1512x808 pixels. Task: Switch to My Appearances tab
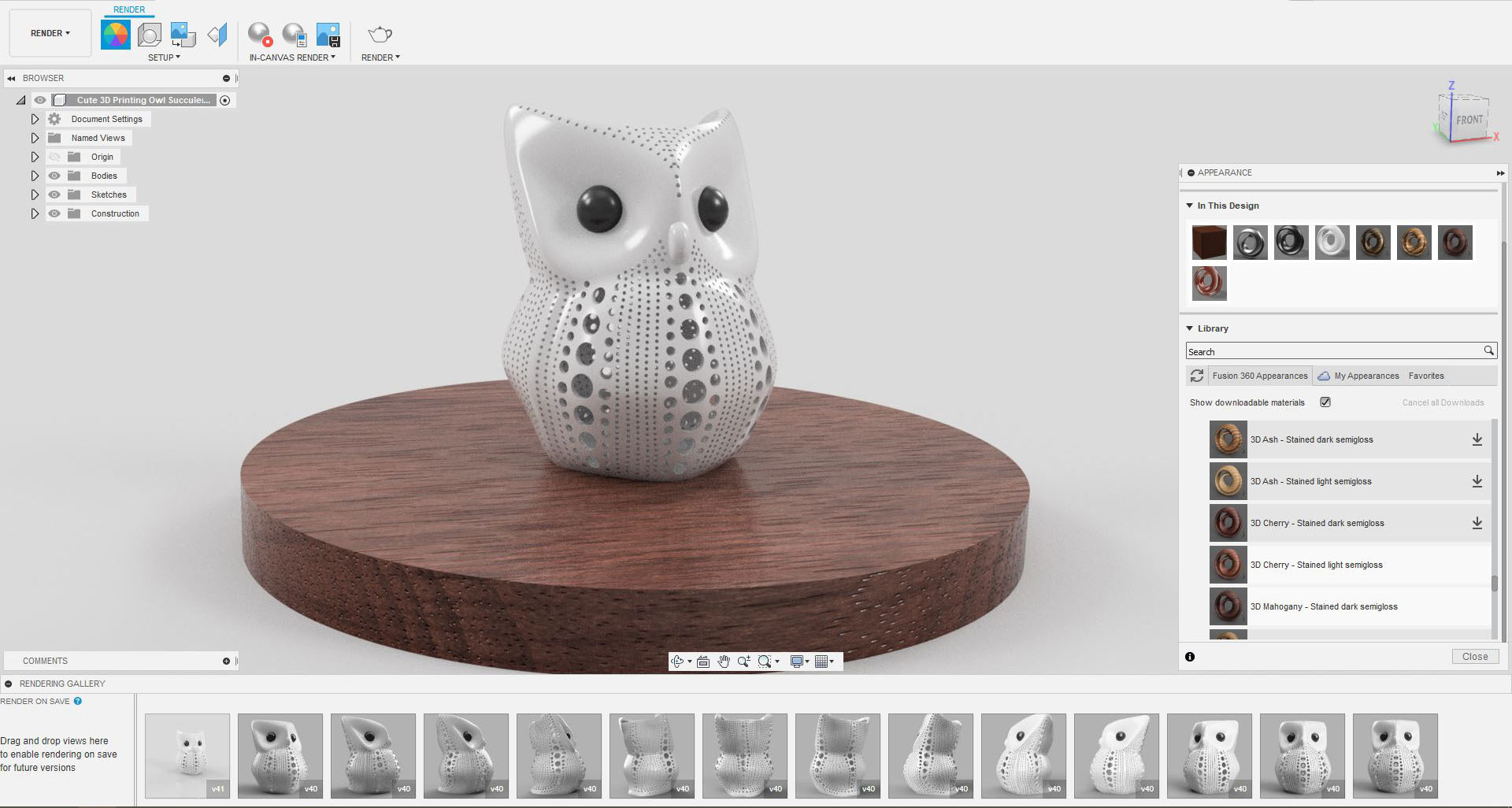pos(1358,376)
